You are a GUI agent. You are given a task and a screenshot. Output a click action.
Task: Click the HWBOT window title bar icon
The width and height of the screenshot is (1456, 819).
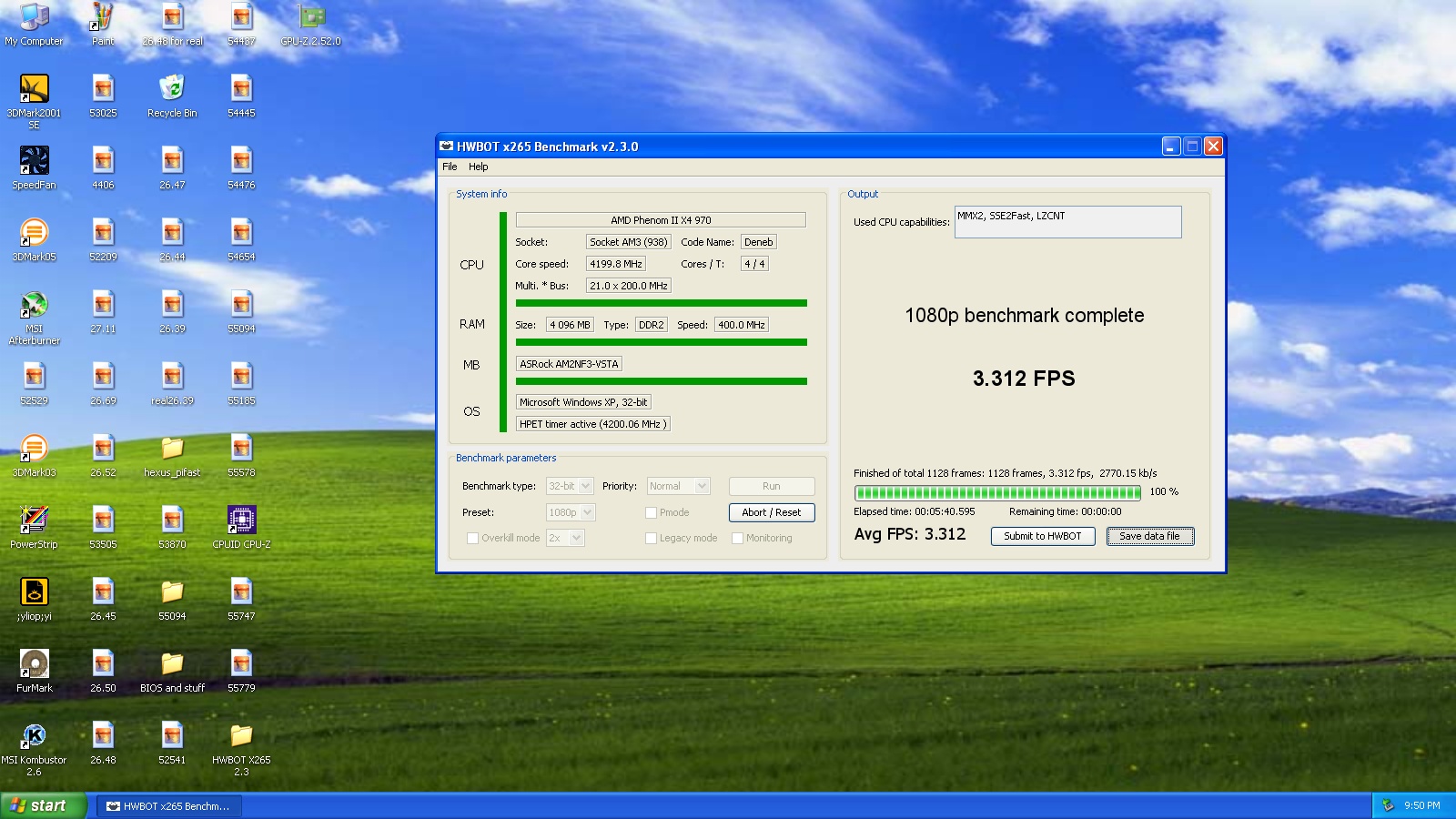(x=446, y=147)
